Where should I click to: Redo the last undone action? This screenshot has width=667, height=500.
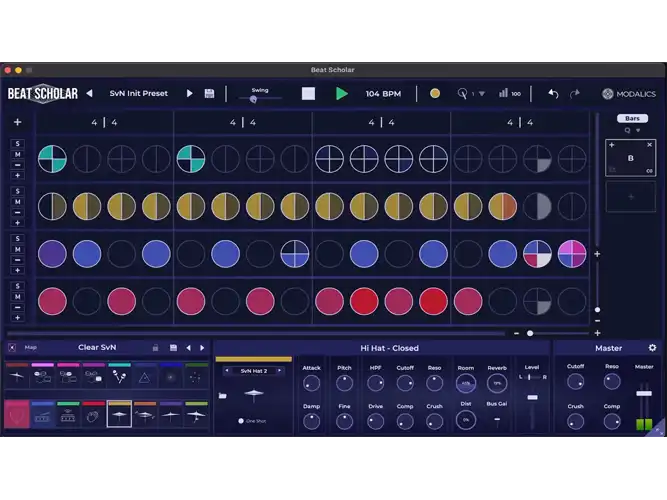(x=575, y=94)
